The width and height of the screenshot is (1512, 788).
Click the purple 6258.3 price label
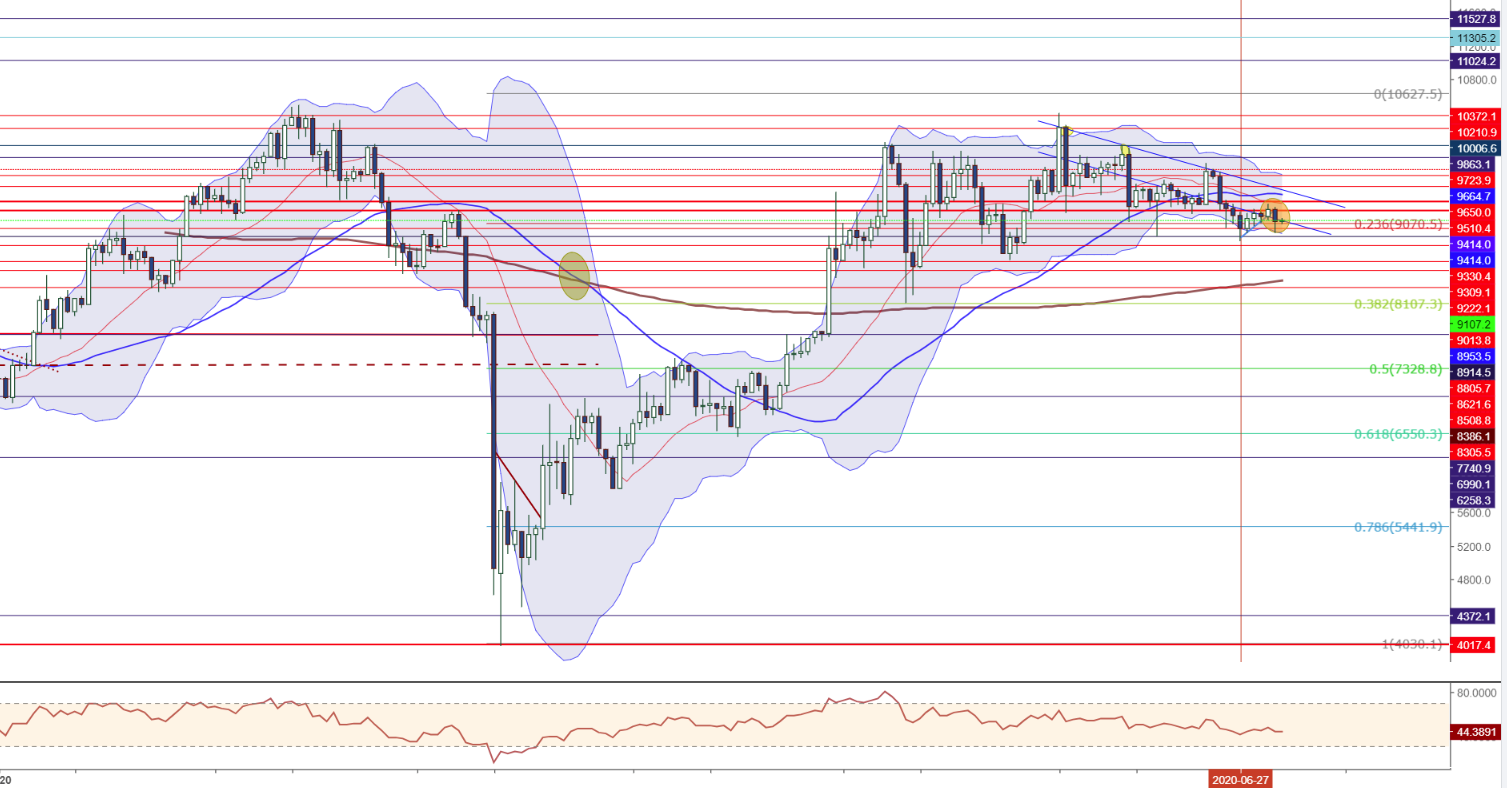click(1476, 500)
